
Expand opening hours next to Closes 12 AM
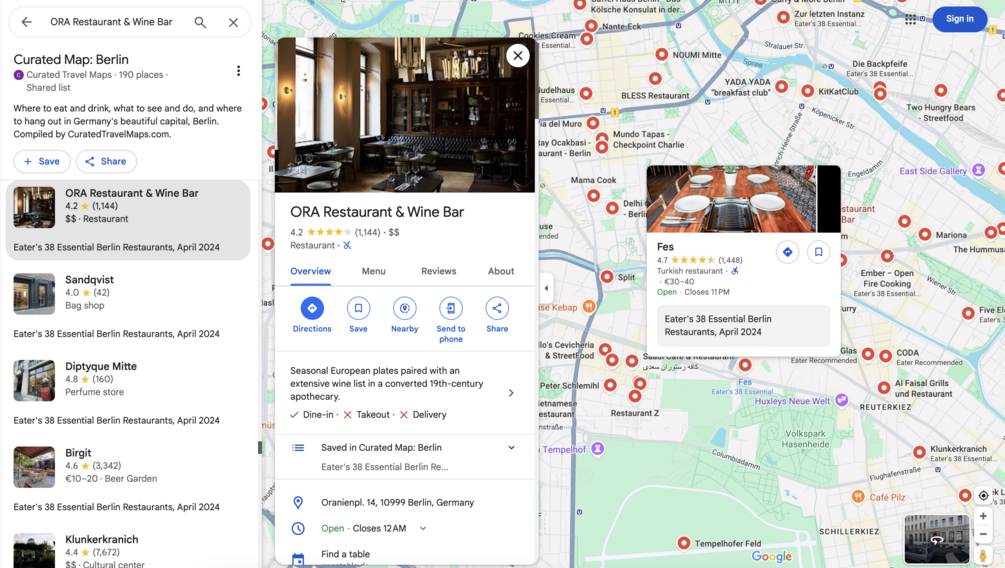coord(423,528)
